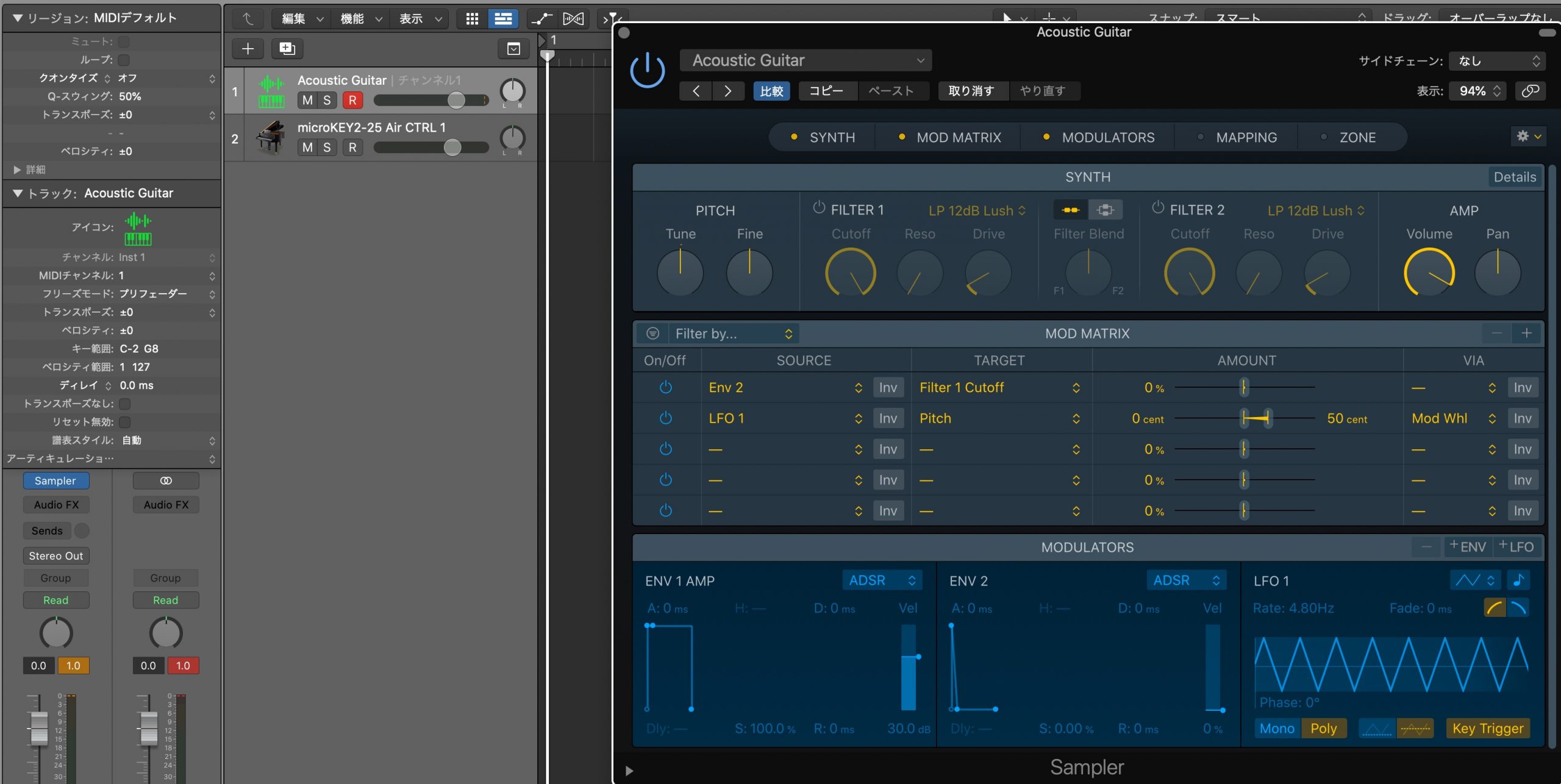This screenshot has height=784, width=1561.
Task: Toggle the ループ checkbox
Action: point(124,60)
